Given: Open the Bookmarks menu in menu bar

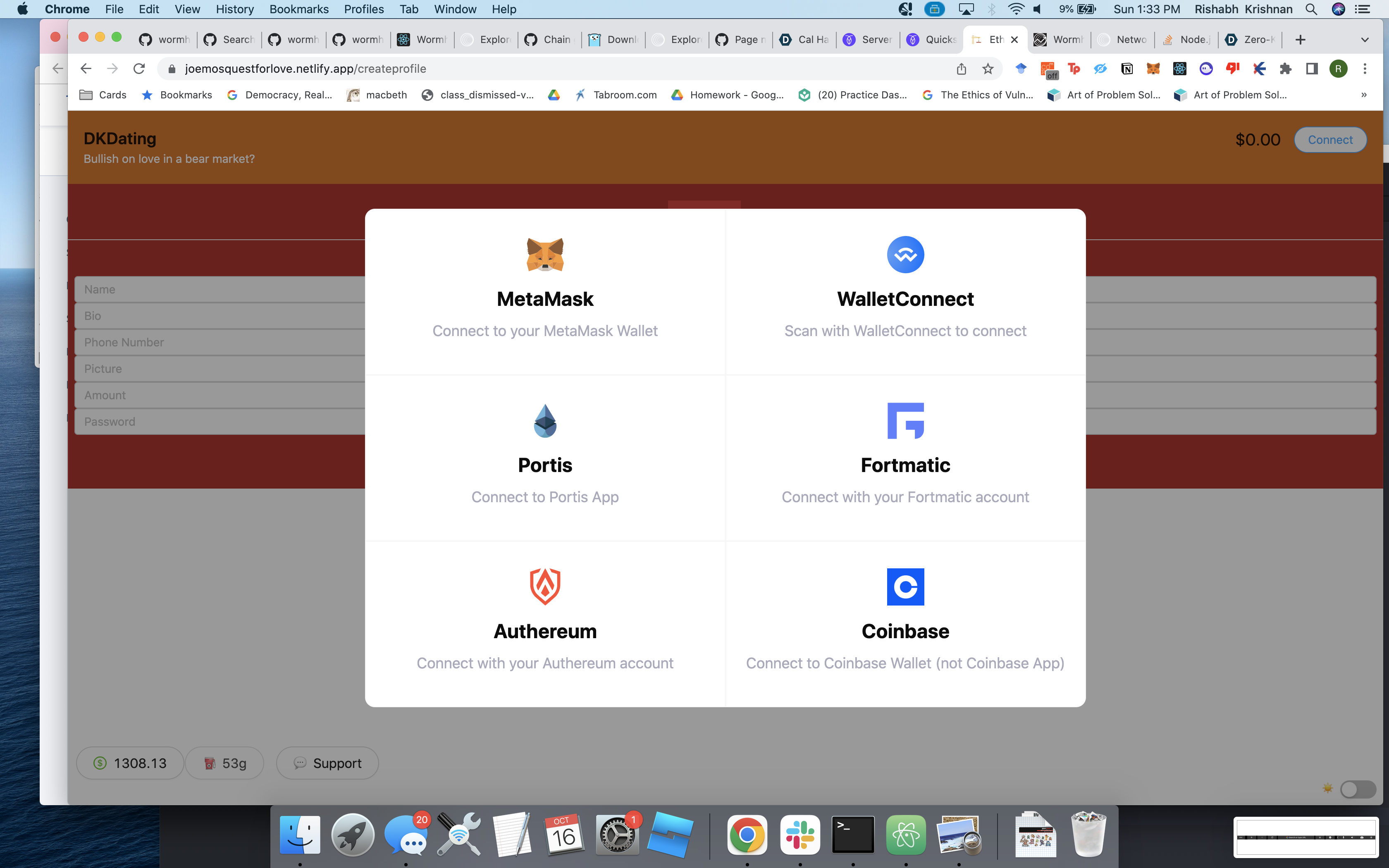Looking at the screenshot, I should click(x=298, y=9).
